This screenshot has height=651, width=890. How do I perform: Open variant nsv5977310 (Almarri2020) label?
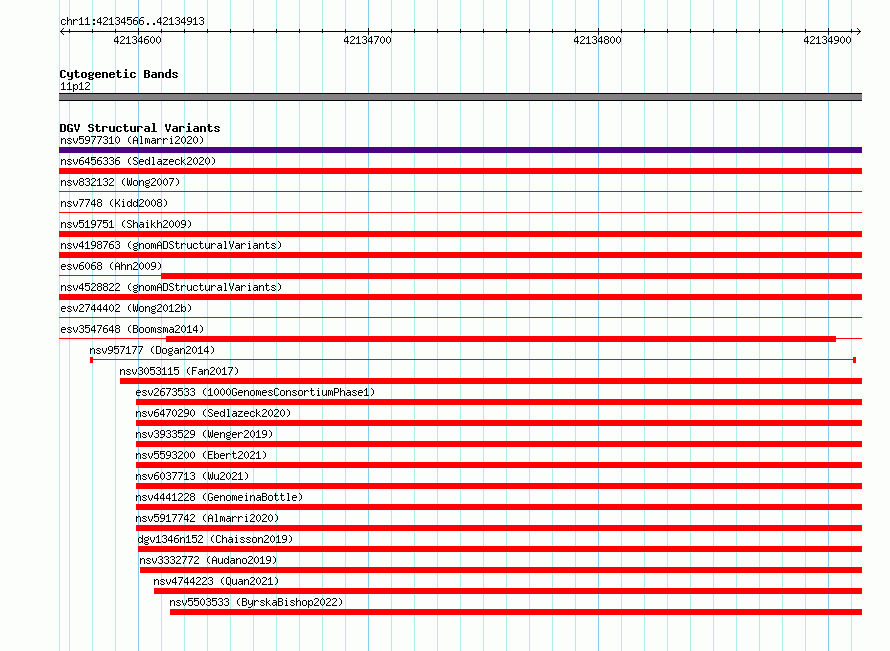click(132, 140)
